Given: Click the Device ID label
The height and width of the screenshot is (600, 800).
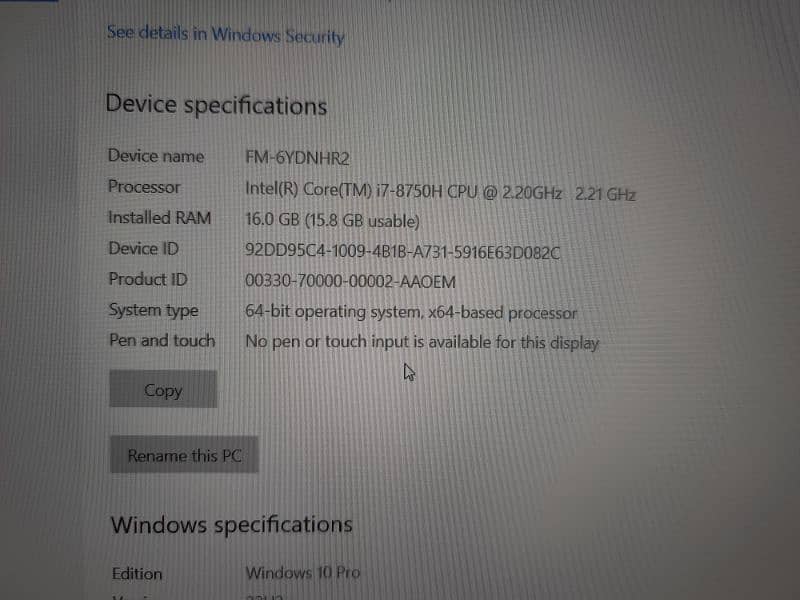Looking at the screenshot, I should (144, 248).
